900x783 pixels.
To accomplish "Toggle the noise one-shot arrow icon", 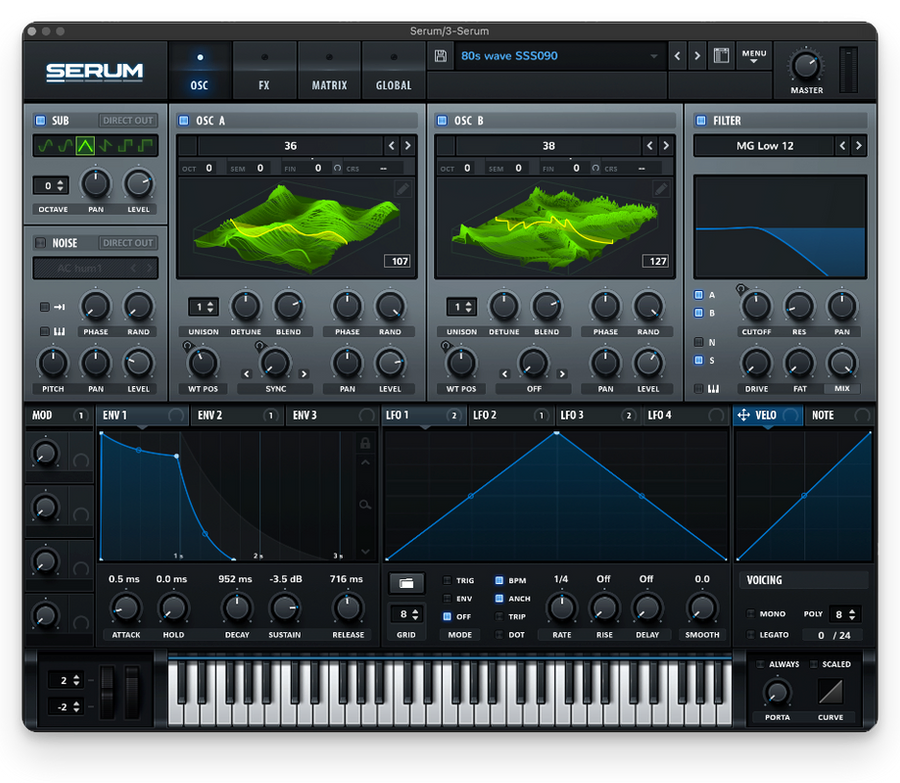I will 59,307.
